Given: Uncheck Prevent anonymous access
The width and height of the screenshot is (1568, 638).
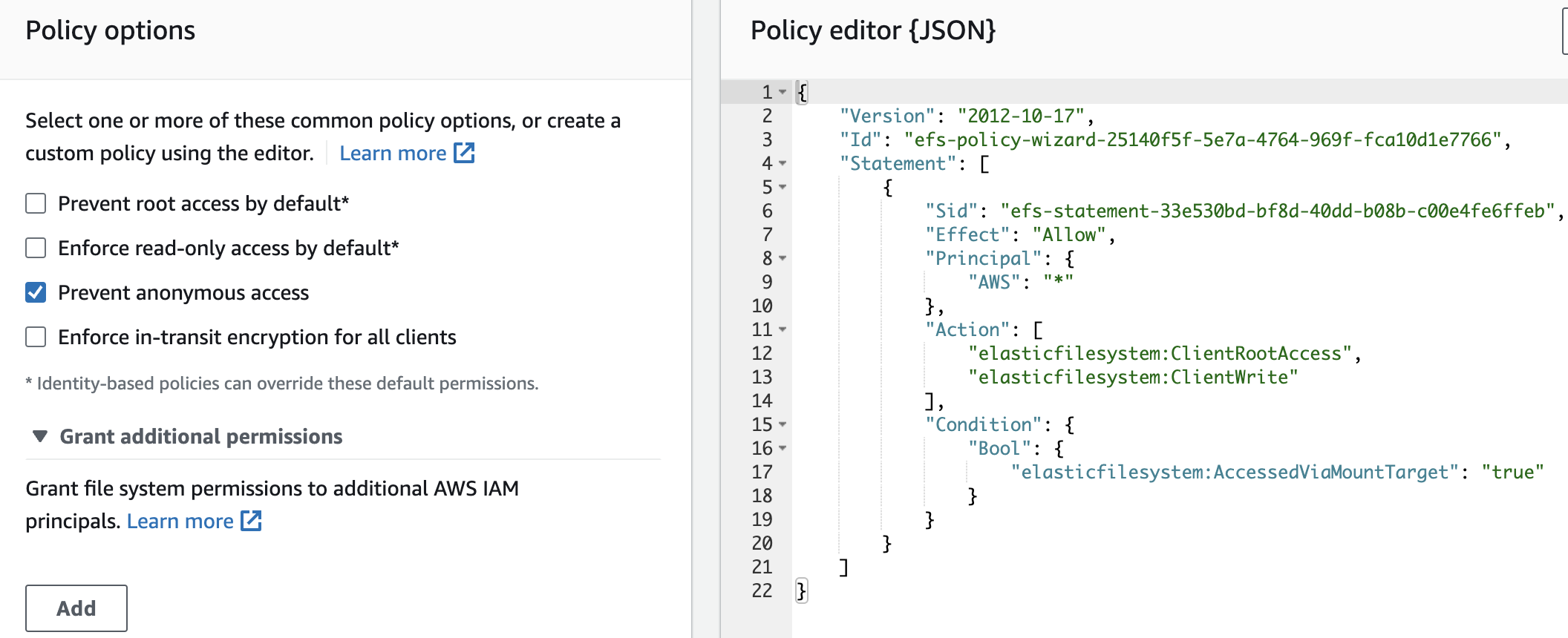Looking at the screenshot, I should coord(36,292).
